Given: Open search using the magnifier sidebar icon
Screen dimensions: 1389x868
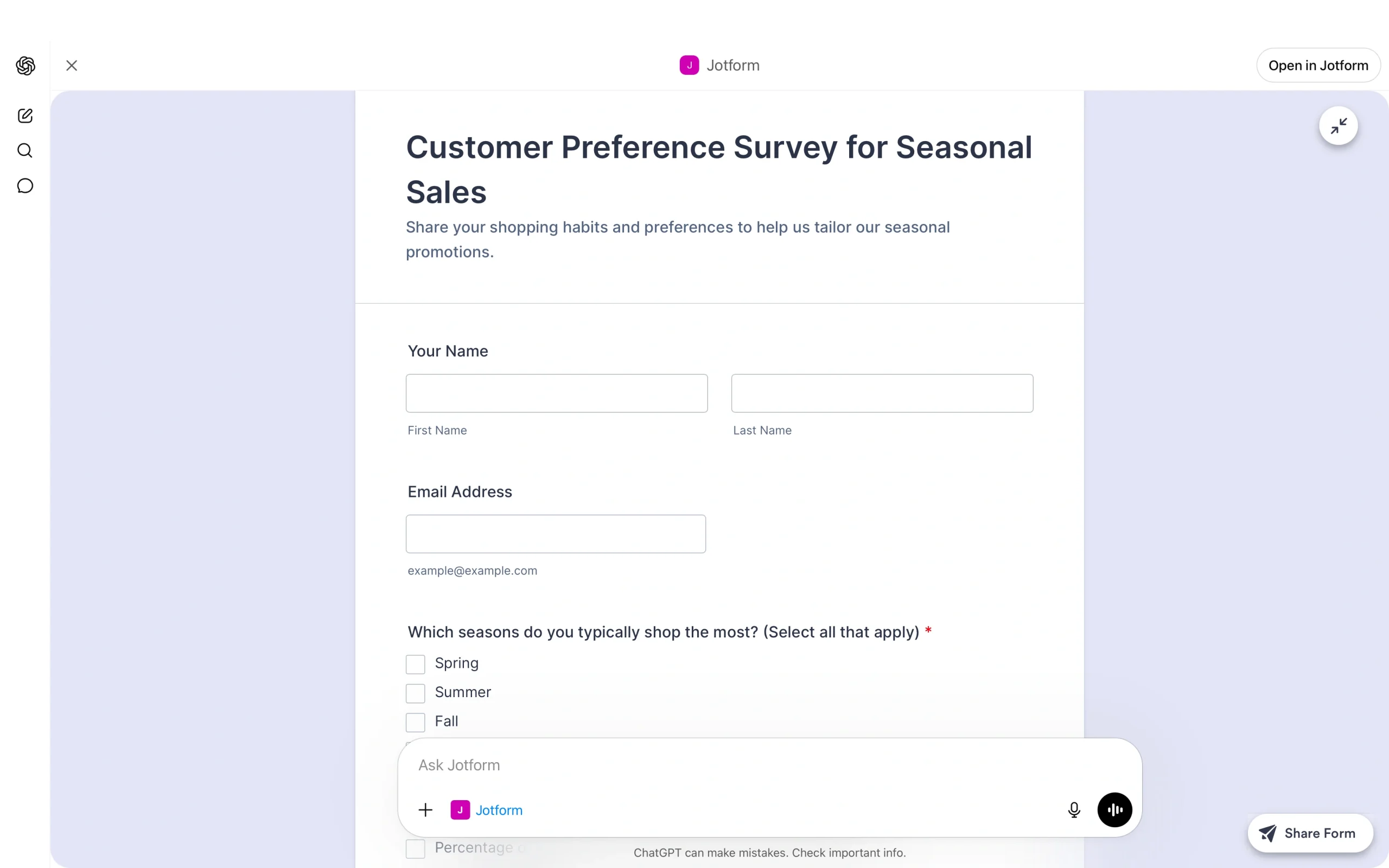Looking at the screenshot, I should click(24, 150).
